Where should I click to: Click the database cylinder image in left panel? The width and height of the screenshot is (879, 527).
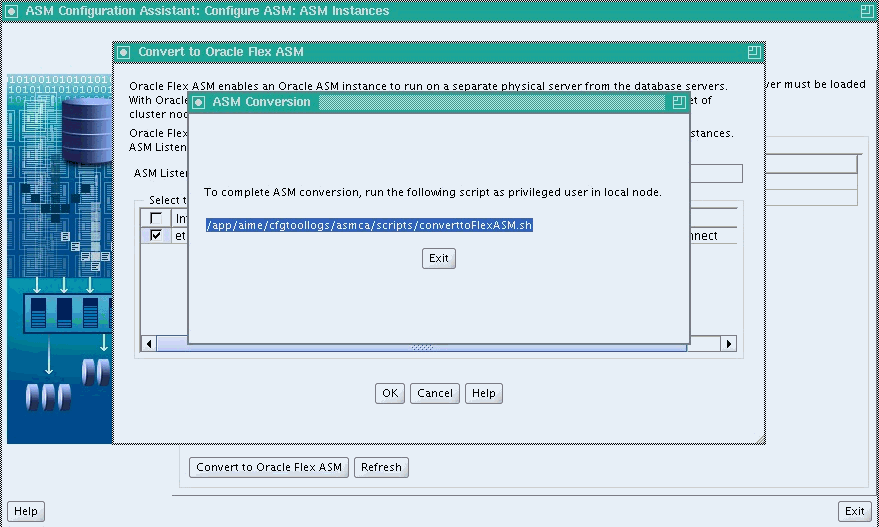(86, 131)
